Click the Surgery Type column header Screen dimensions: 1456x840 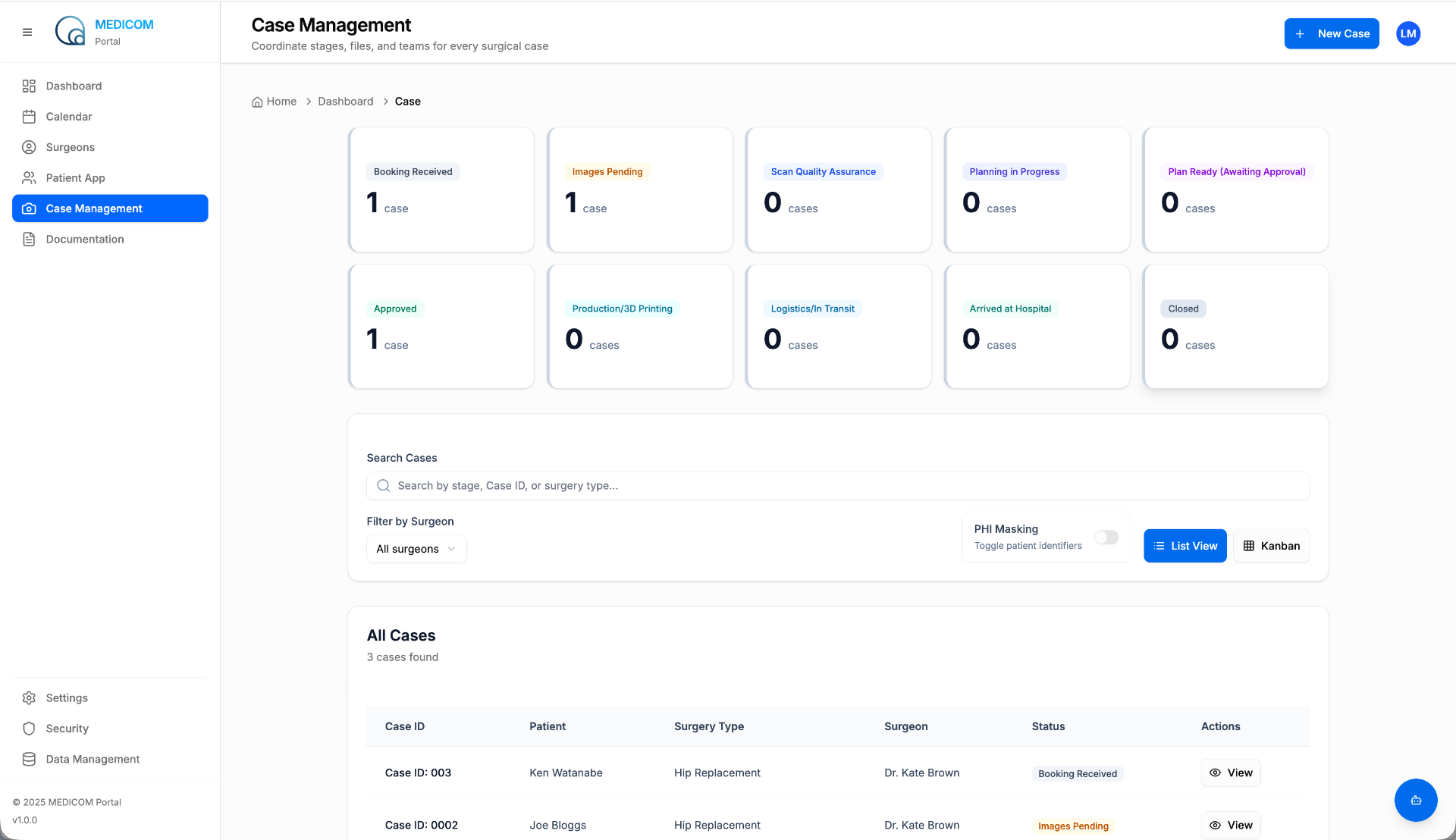click(709, 726)
